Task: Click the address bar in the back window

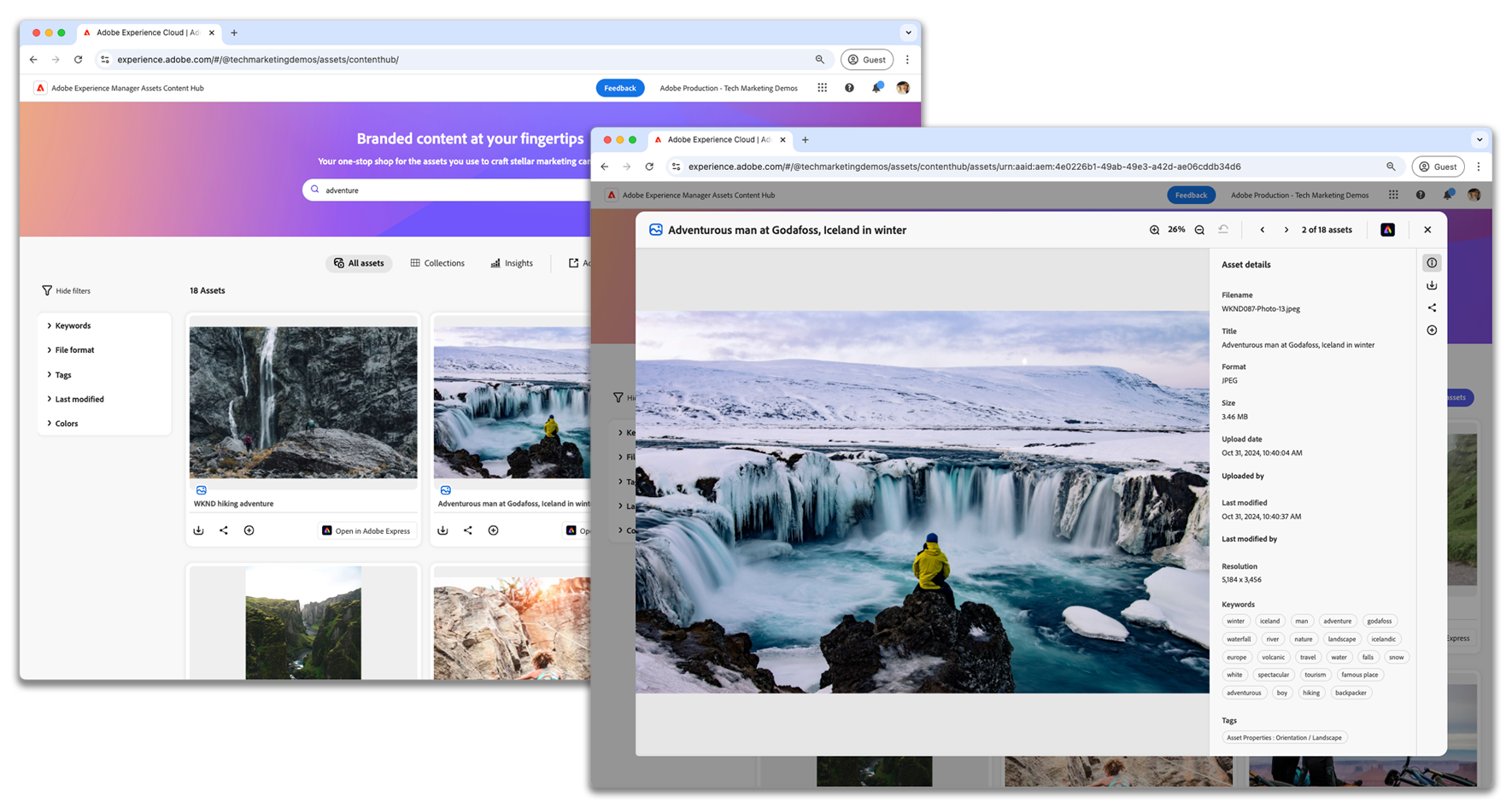Action: [x=466, y=60]
